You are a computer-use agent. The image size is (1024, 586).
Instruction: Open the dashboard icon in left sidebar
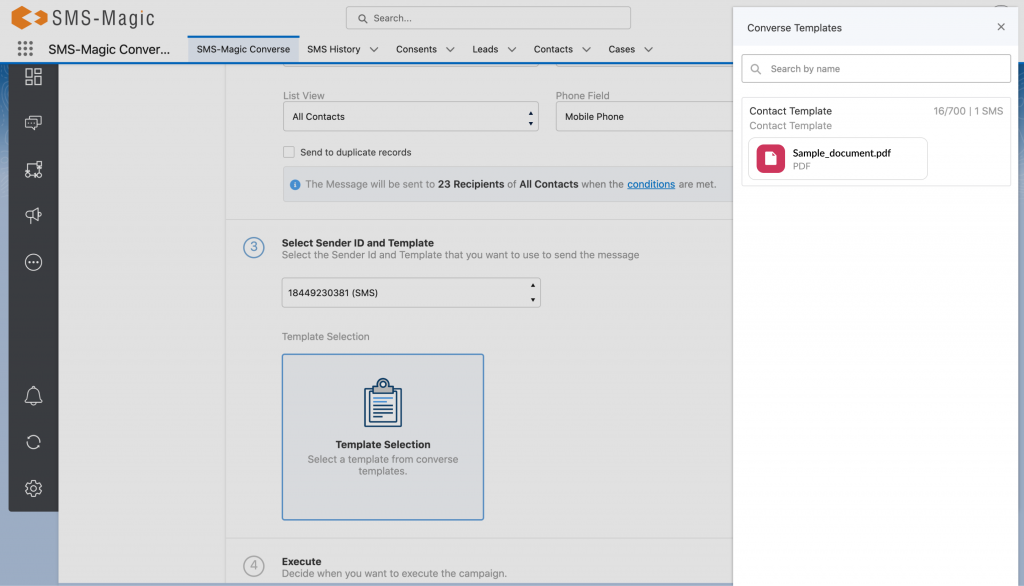pos(33,77)
